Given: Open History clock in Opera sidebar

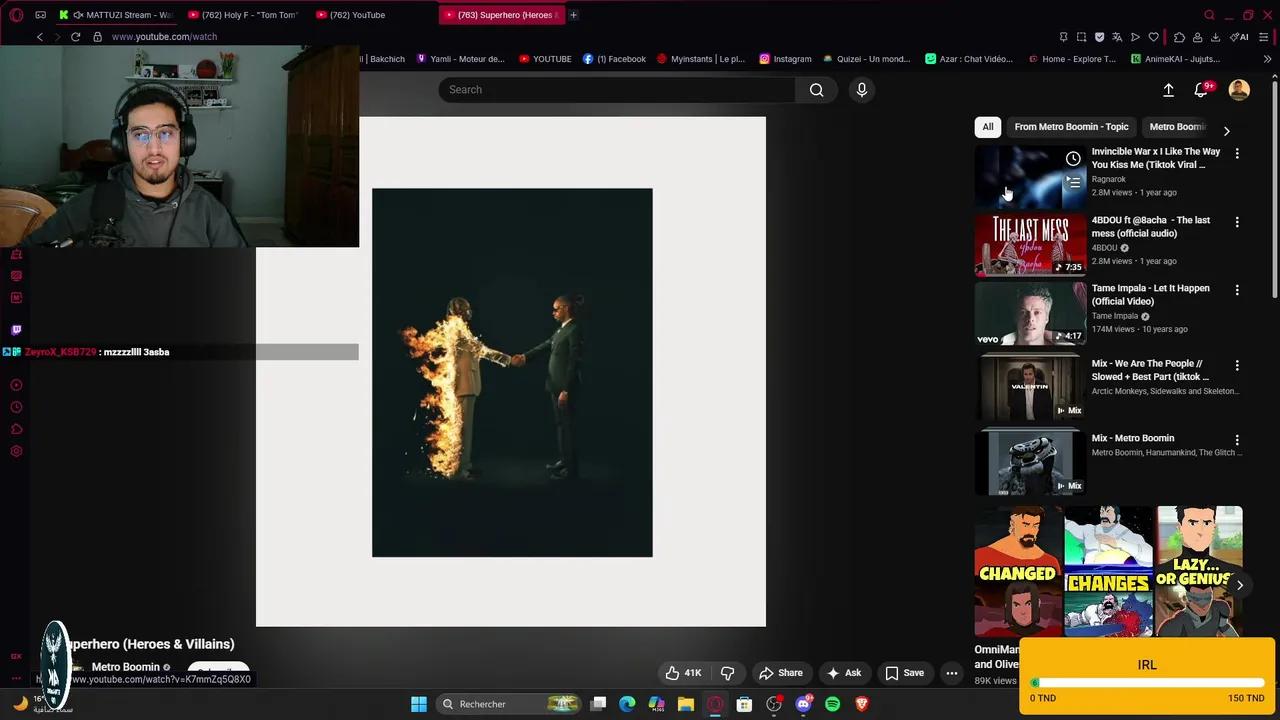Looking at the screenshot, I should point(16,407).
